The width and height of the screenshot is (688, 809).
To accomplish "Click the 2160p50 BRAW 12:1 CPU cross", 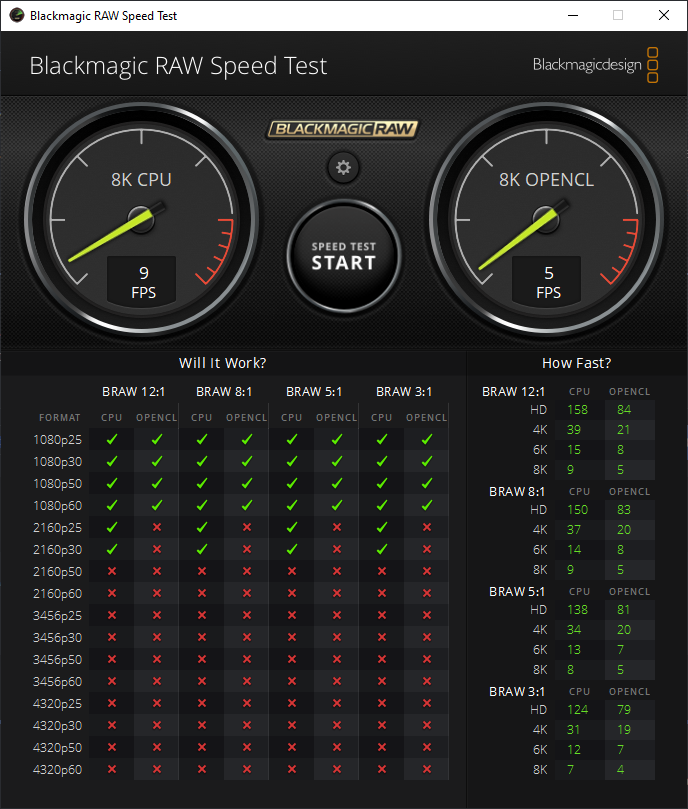I will tap(112, 571).
